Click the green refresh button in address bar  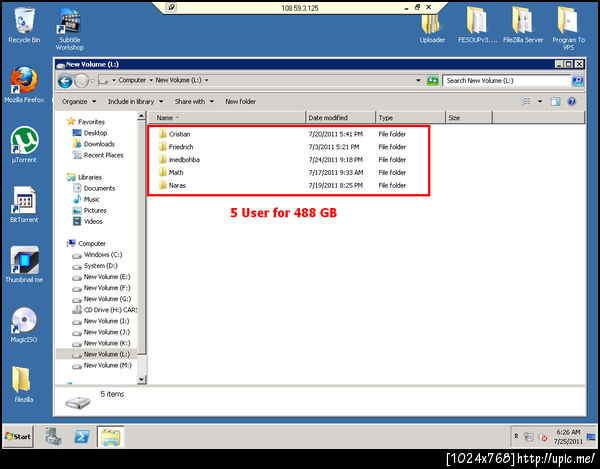click(x=433, y=81)
